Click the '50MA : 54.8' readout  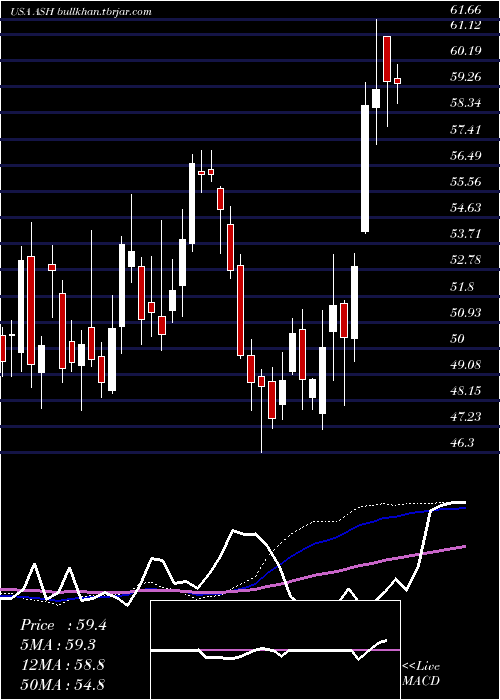(62, 684)
